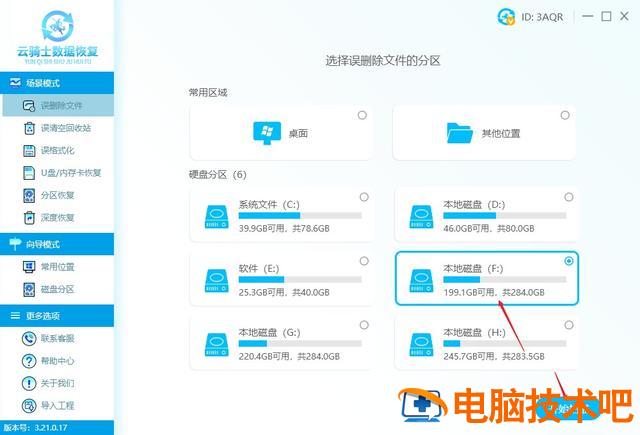Viewport: 640px width, 435px height.
Task: Open 联系客服 contact link
Action: pyautogui.click(x=58, y=338)
